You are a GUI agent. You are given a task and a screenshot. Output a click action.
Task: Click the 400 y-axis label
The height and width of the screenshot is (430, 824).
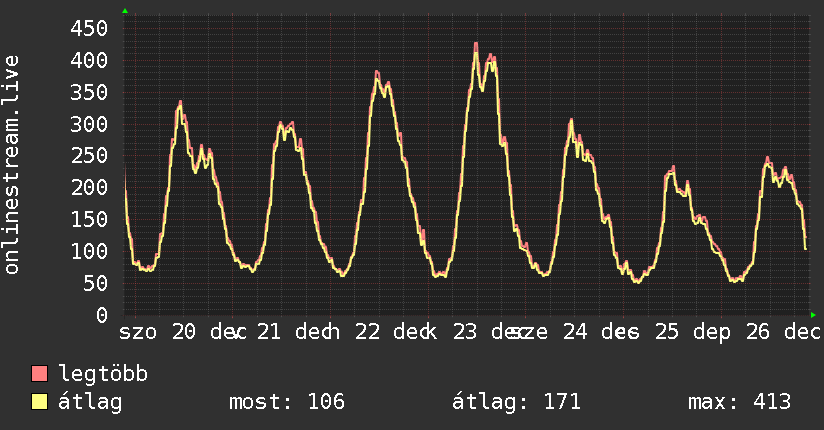point(89,60)
